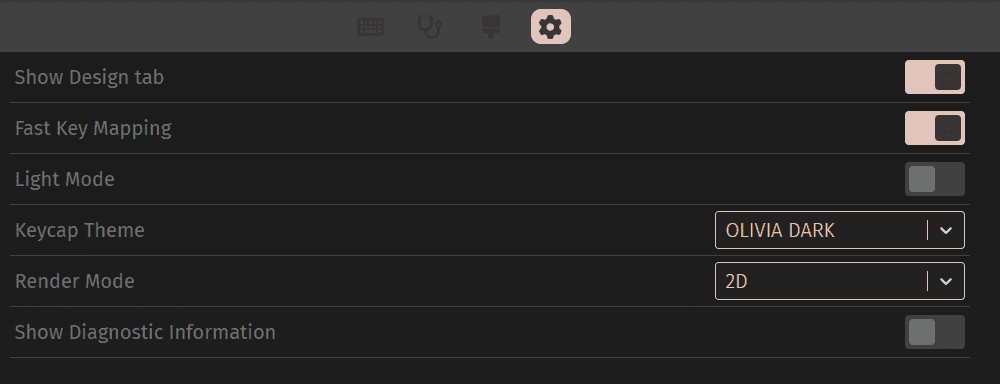Disable the Show Design tab switch
The image size is (1000, 384).
click(x=934, y=77)
